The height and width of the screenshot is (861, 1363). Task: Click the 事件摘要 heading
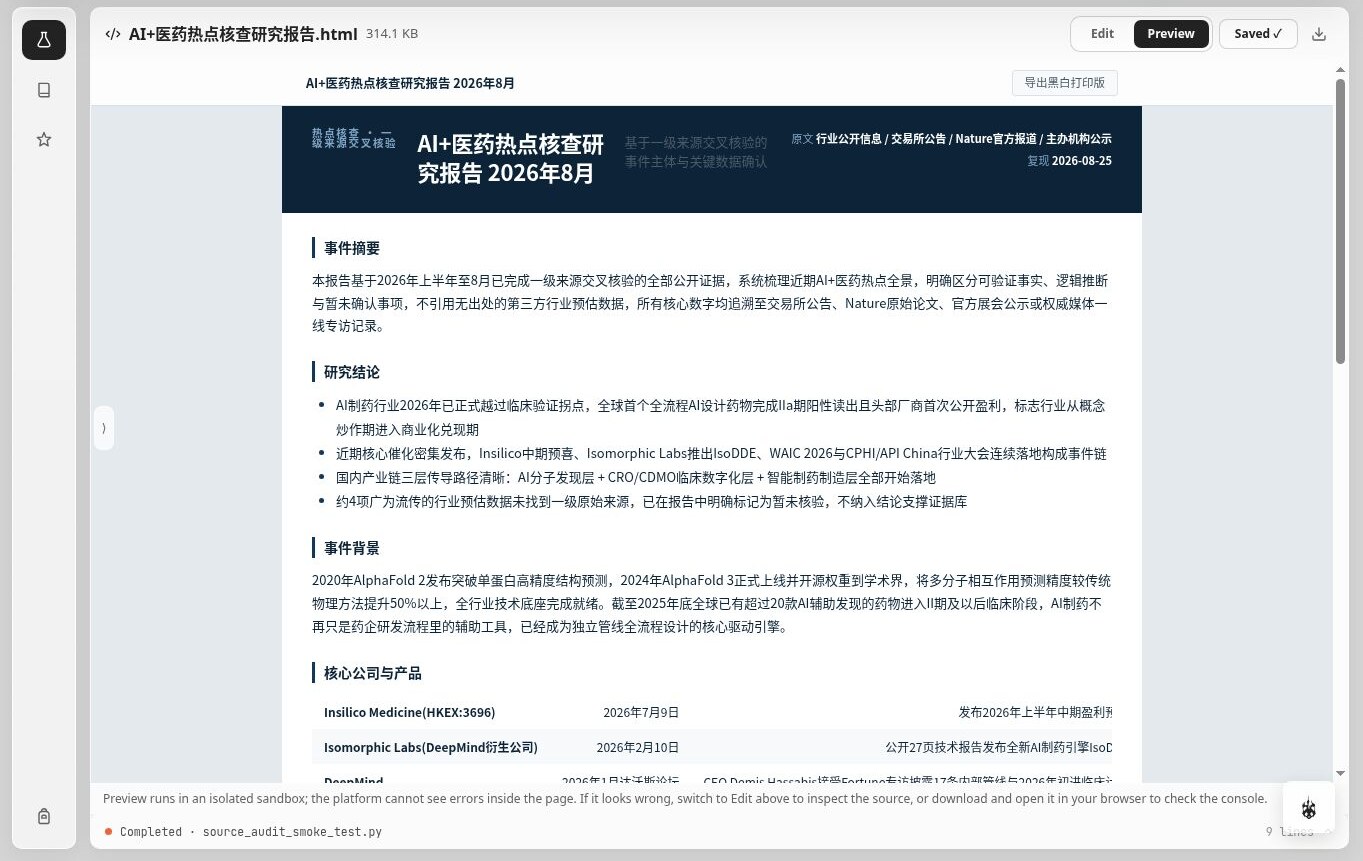point(352,248)
